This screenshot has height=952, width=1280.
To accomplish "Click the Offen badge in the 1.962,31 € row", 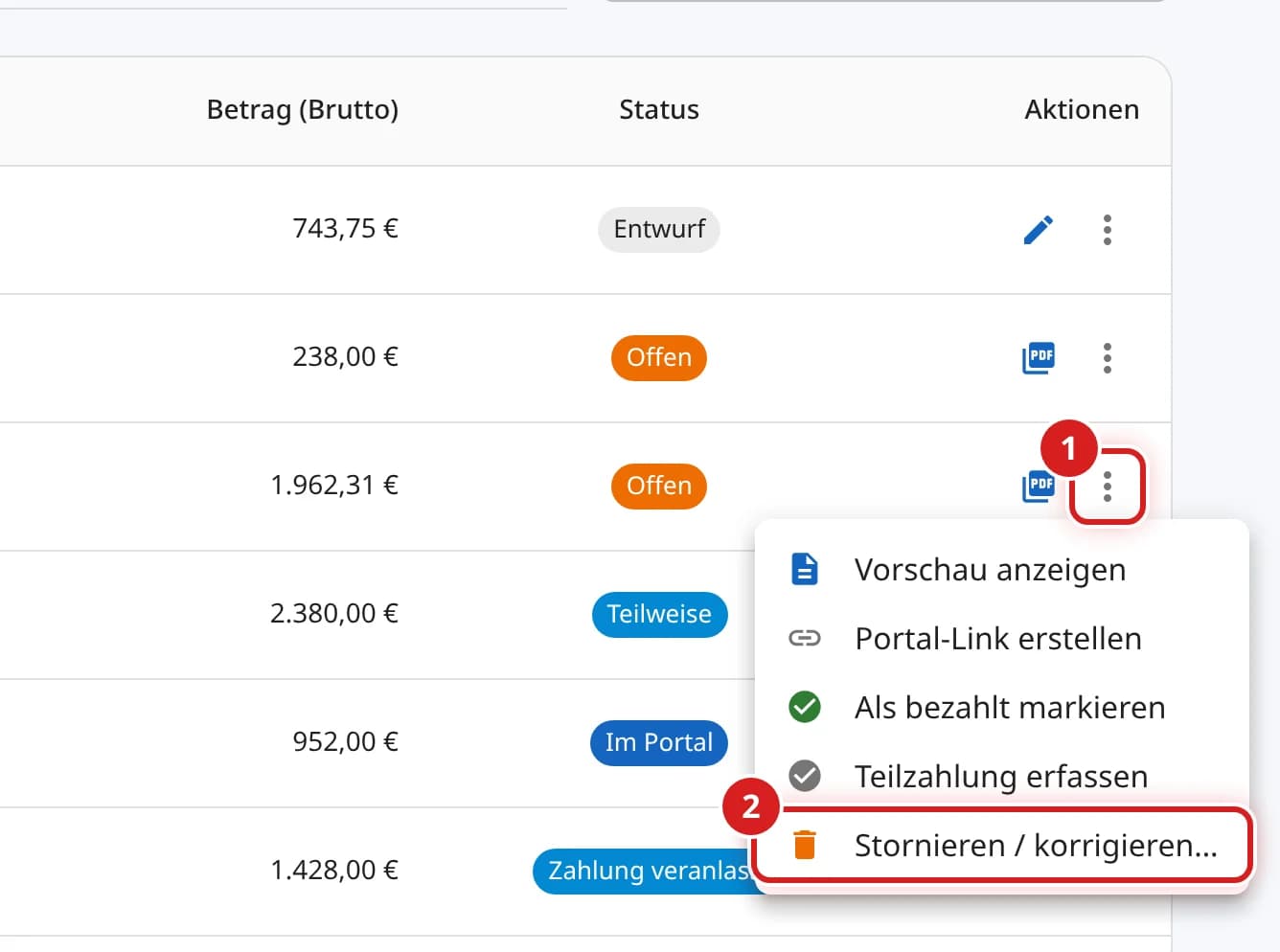I will click(x=659, y=487).
